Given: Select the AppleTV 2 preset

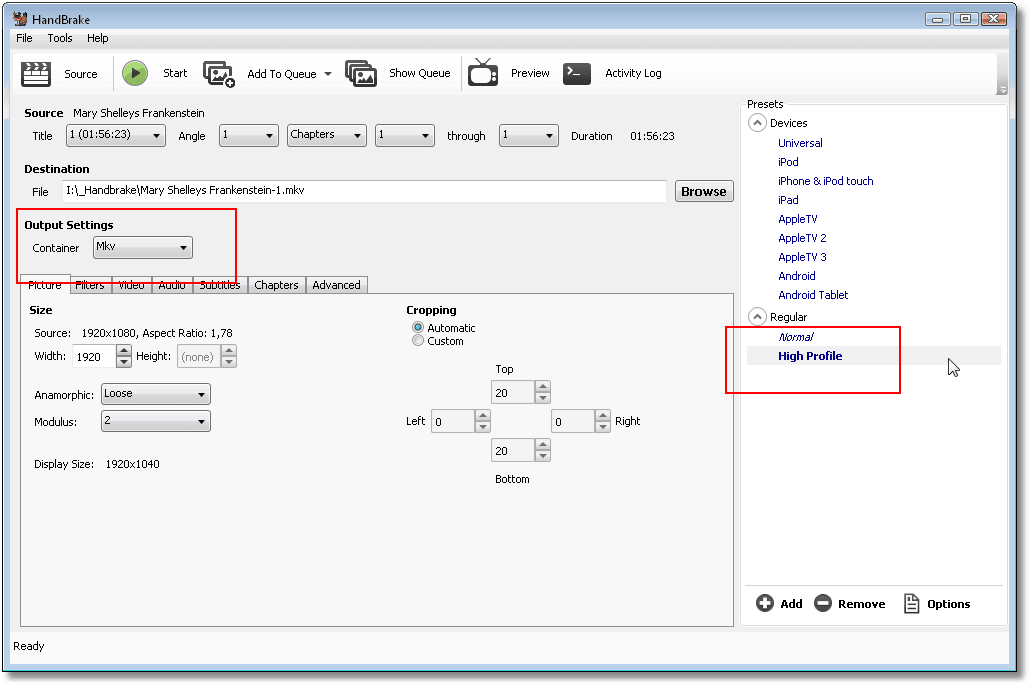Looking at the screenshot, I should (x=802, y=238).
